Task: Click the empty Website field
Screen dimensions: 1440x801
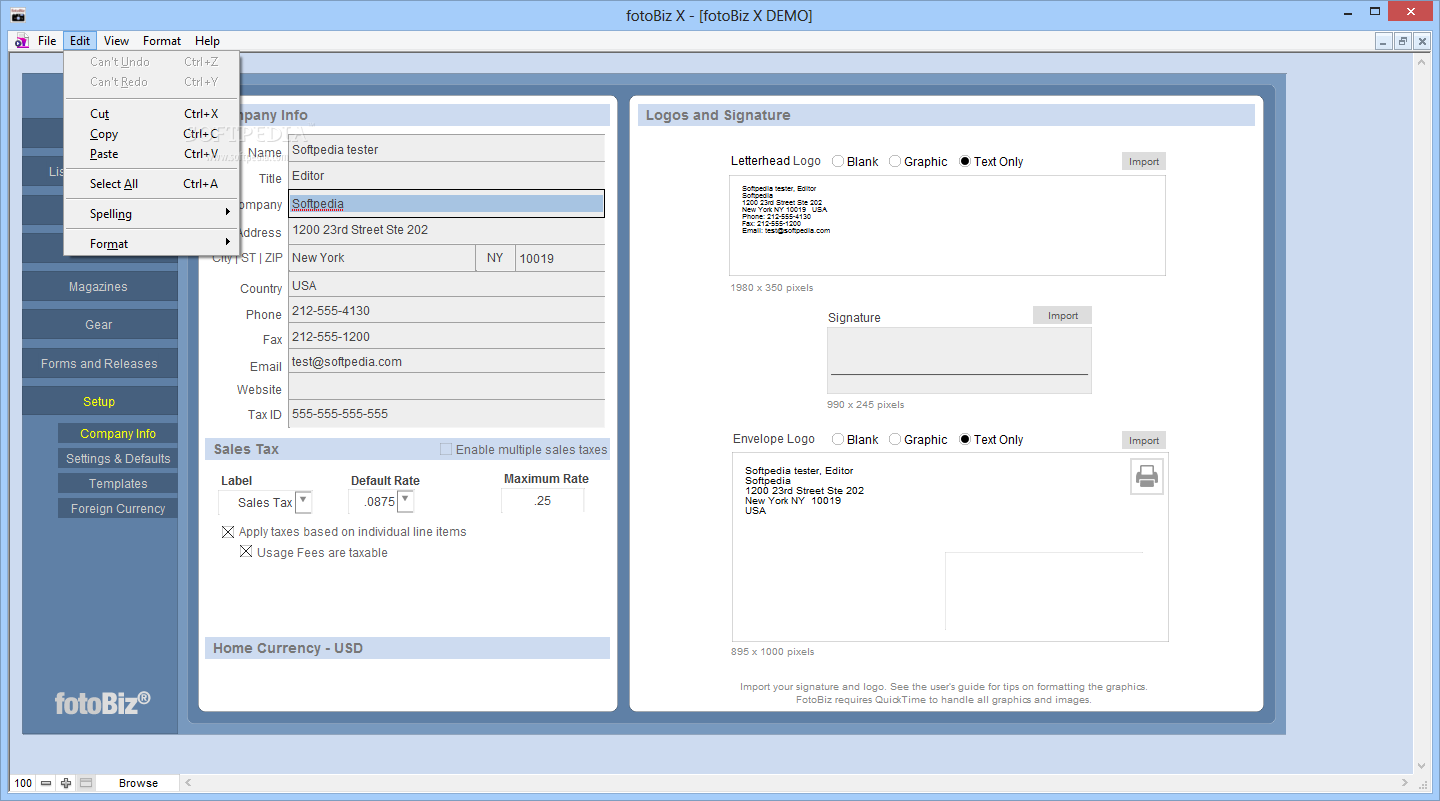Action: click(x=447, y=387)
